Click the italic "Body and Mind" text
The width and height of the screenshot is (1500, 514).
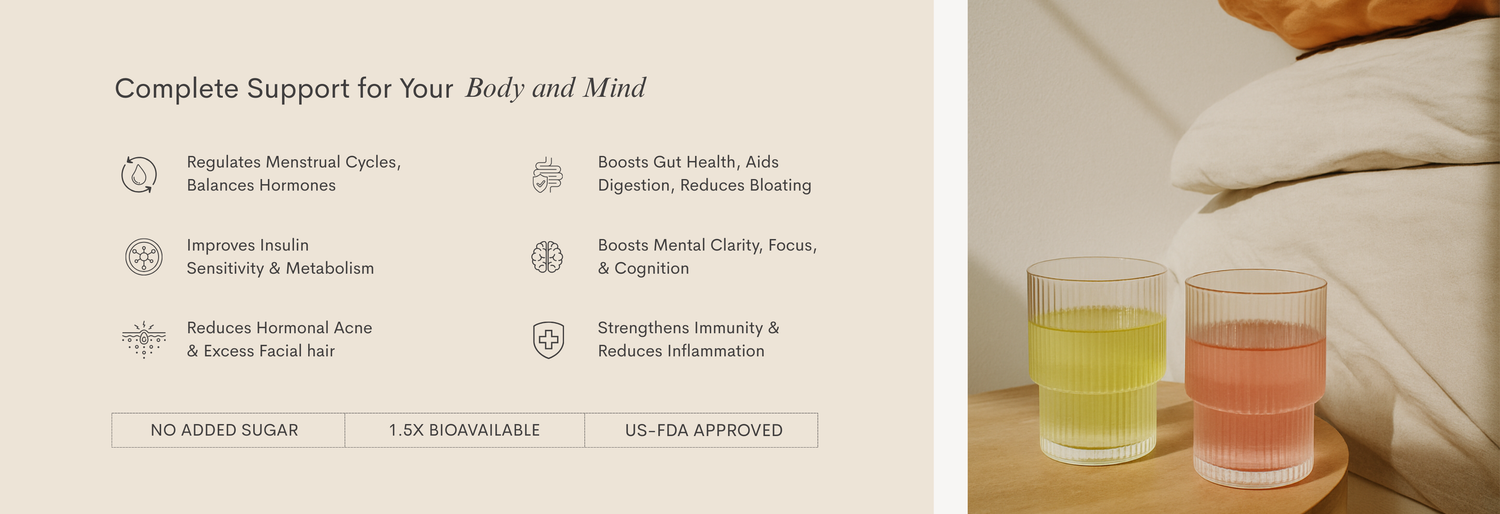(x=556, y=89)
